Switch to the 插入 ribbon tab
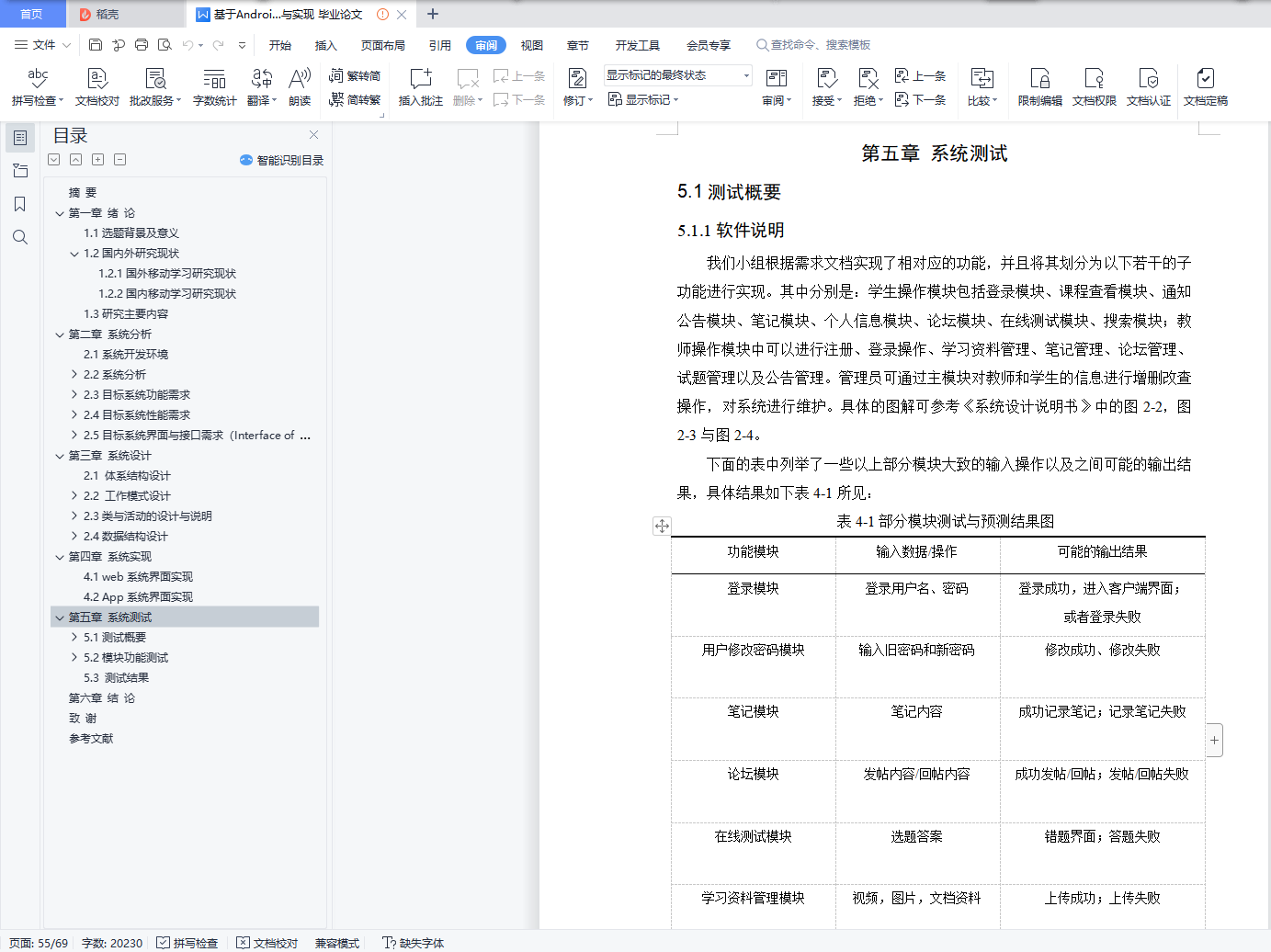The height and width of the screenshot is (952, 1271). 326,45
